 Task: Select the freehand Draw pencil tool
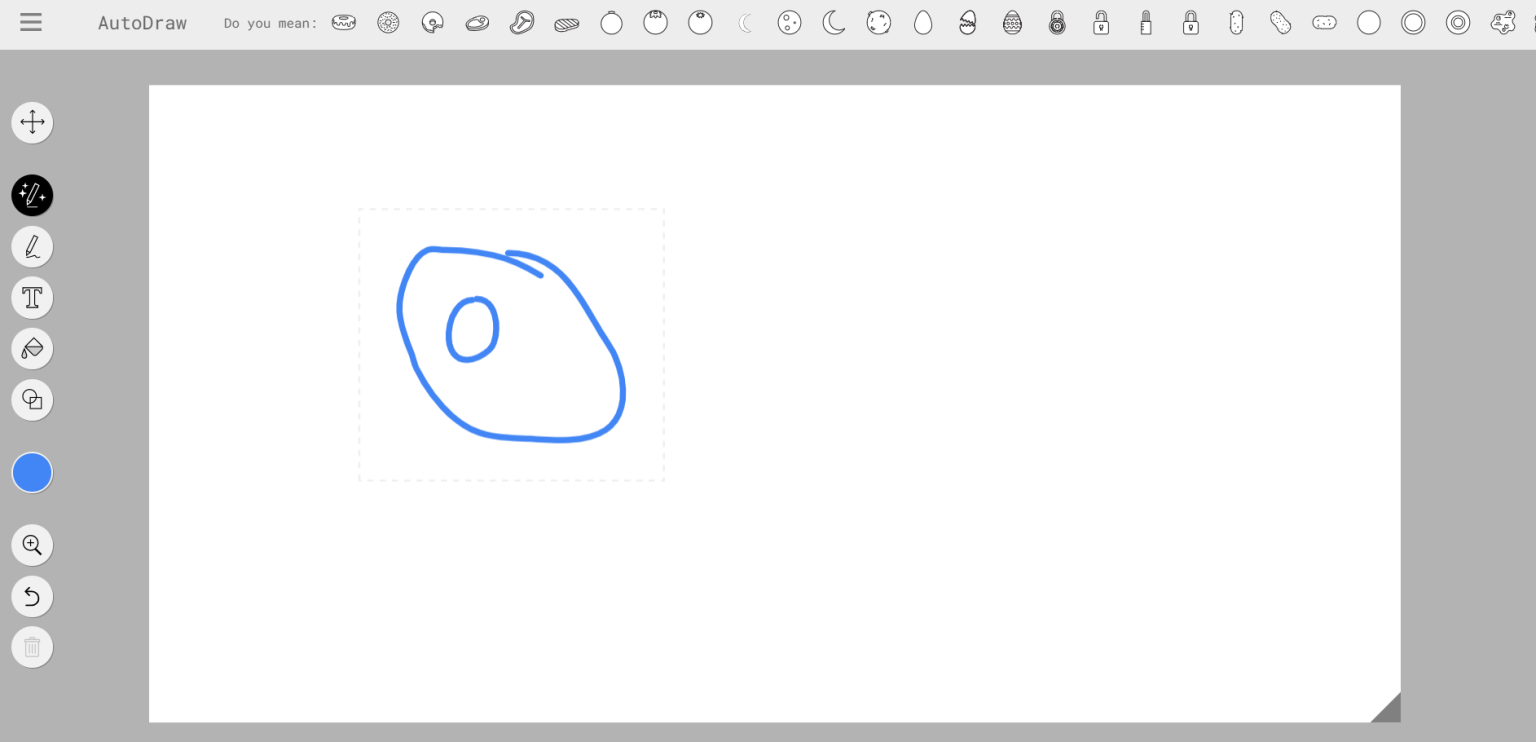pyautogui.click(x=32, y=246)
